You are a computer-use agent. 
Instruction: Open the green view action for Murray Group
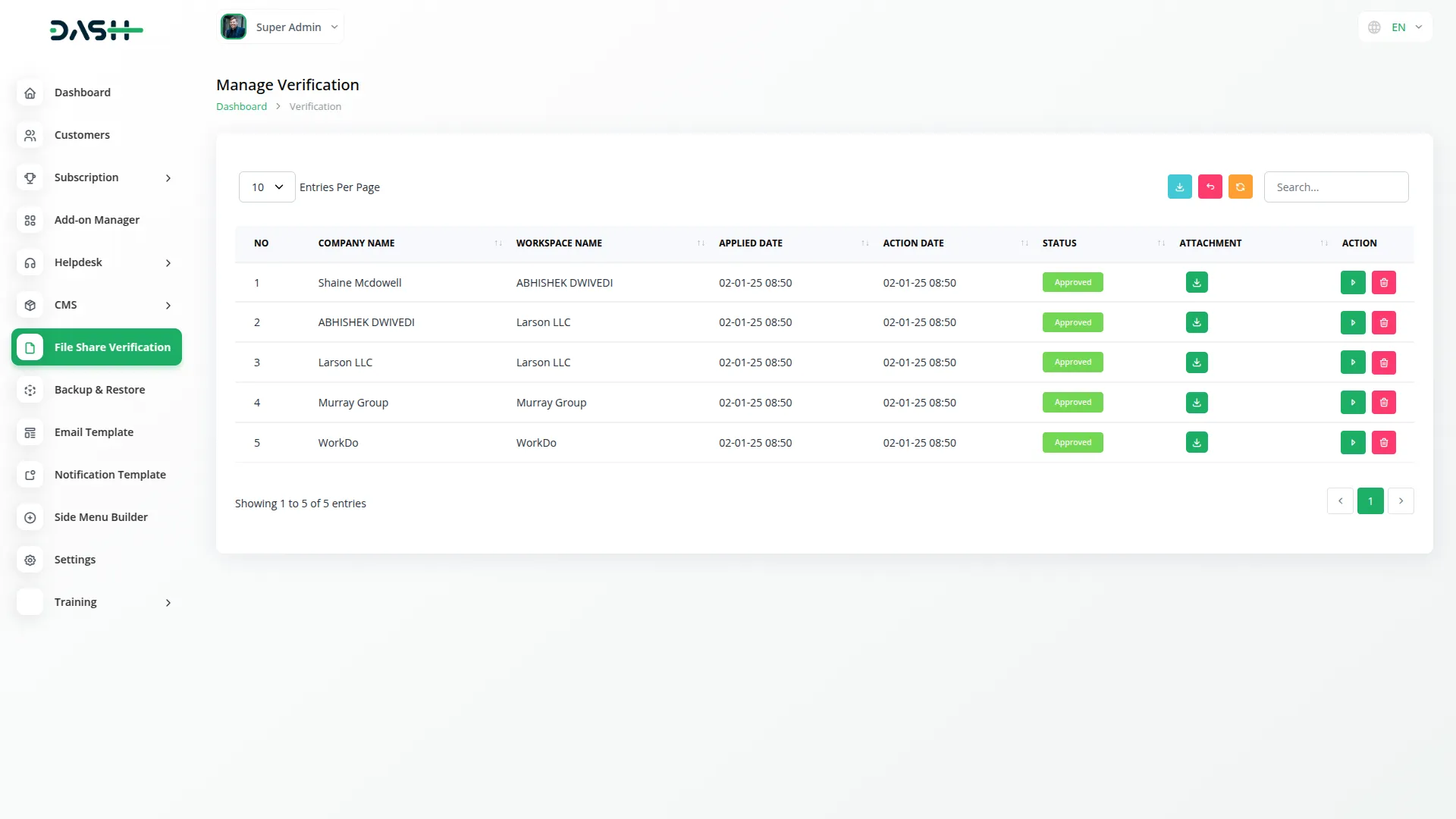click(x=1353, y=402)
